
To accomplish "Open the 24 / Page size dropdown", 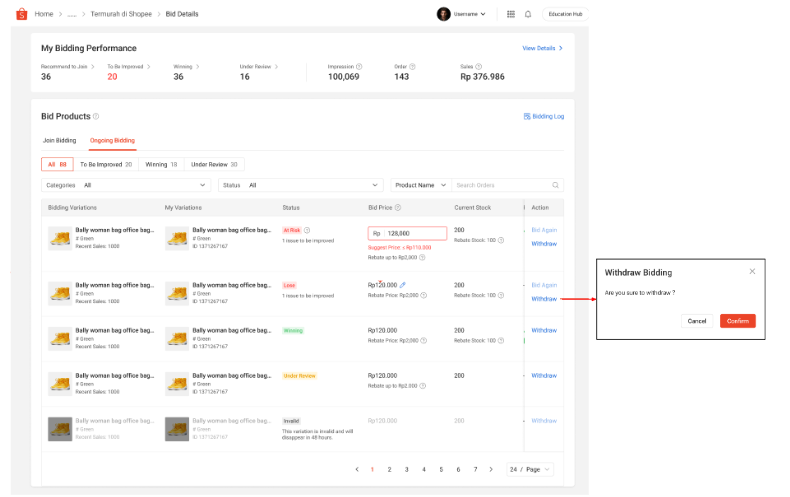I will click(529, 469).
